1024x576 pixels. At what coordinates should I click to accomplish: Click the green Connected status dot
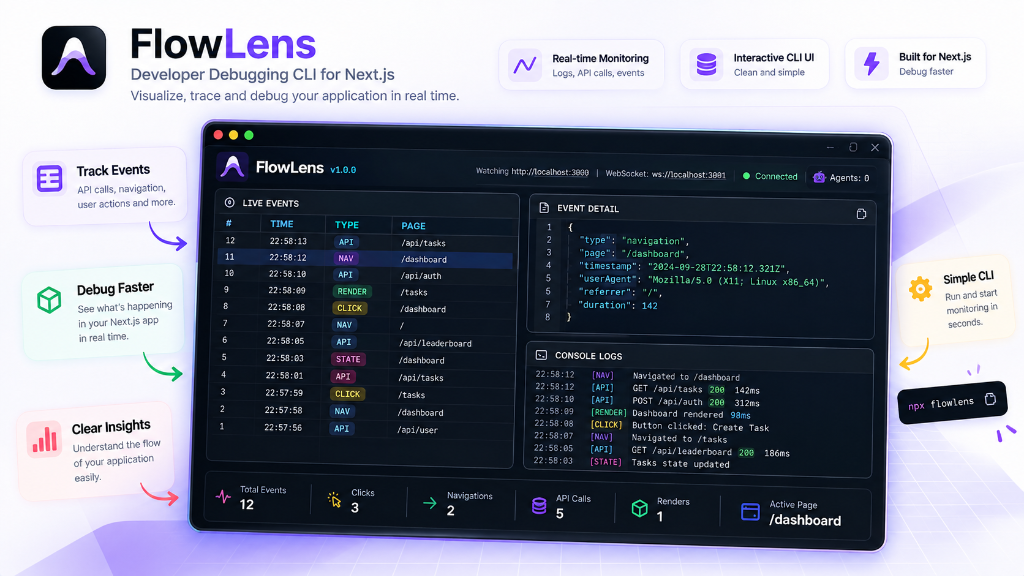click(746, 176)
